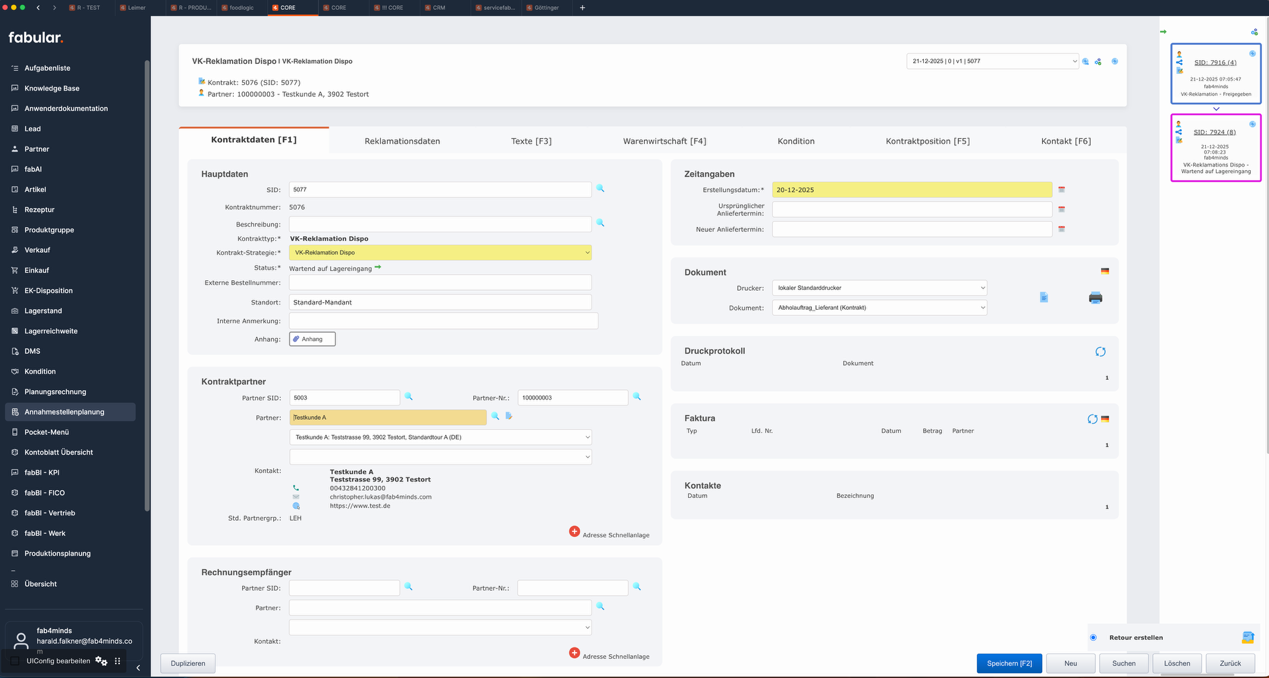This screenshot has width=1269, height=678.
Task: Open the contract version dropdown at top
Action: [x=992, y=61]
